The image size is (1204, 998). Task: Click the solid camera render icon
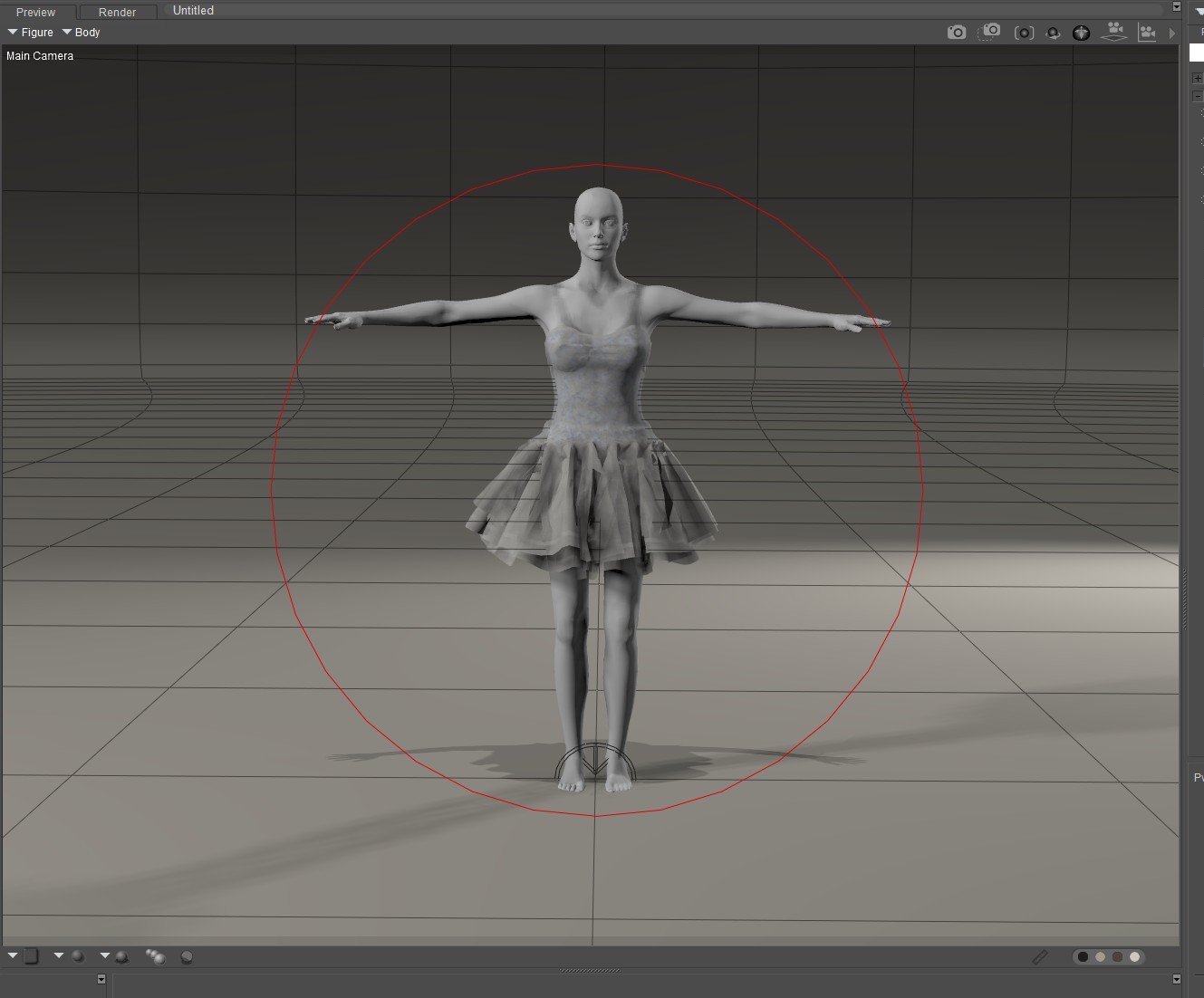[957, 33]
